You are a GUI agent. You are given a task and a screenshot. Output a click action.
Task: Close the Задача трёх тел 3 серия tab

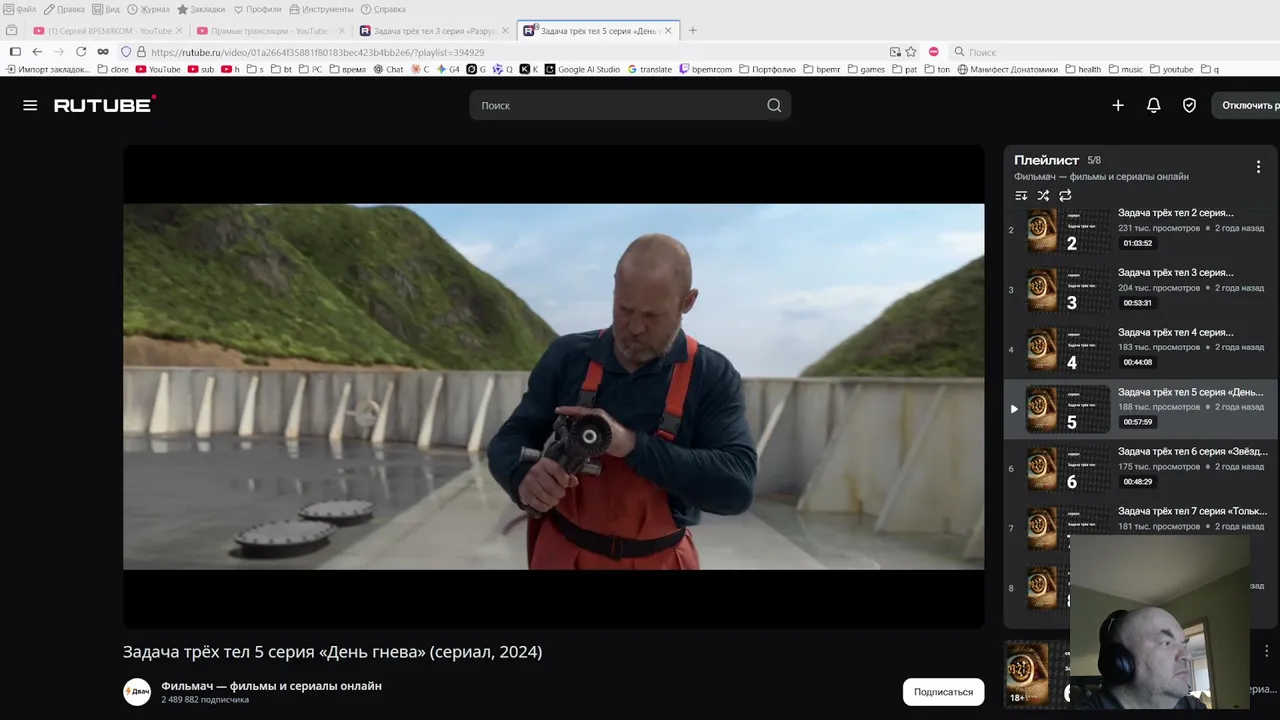505,31
